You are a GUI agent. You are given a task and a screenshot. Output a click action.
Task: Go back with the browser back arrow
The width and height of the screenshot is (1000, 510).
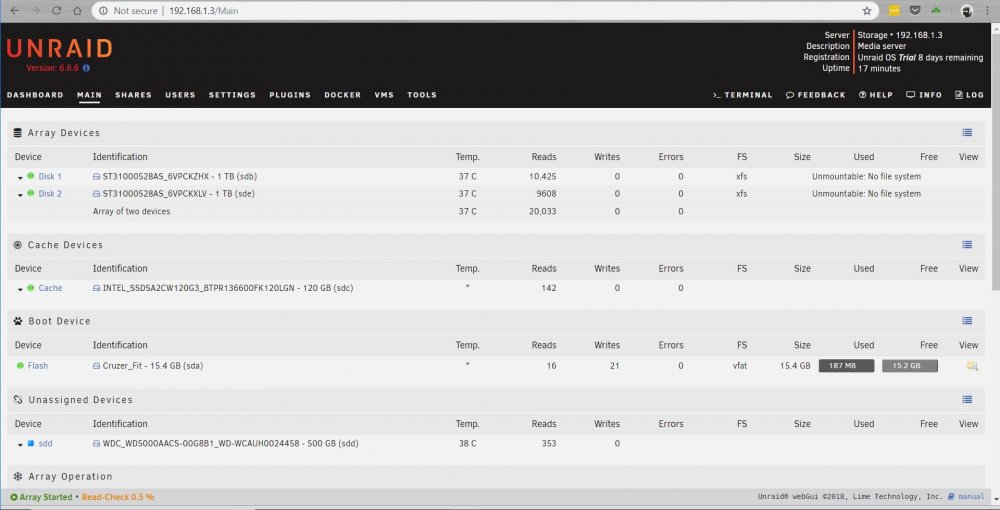15,11
